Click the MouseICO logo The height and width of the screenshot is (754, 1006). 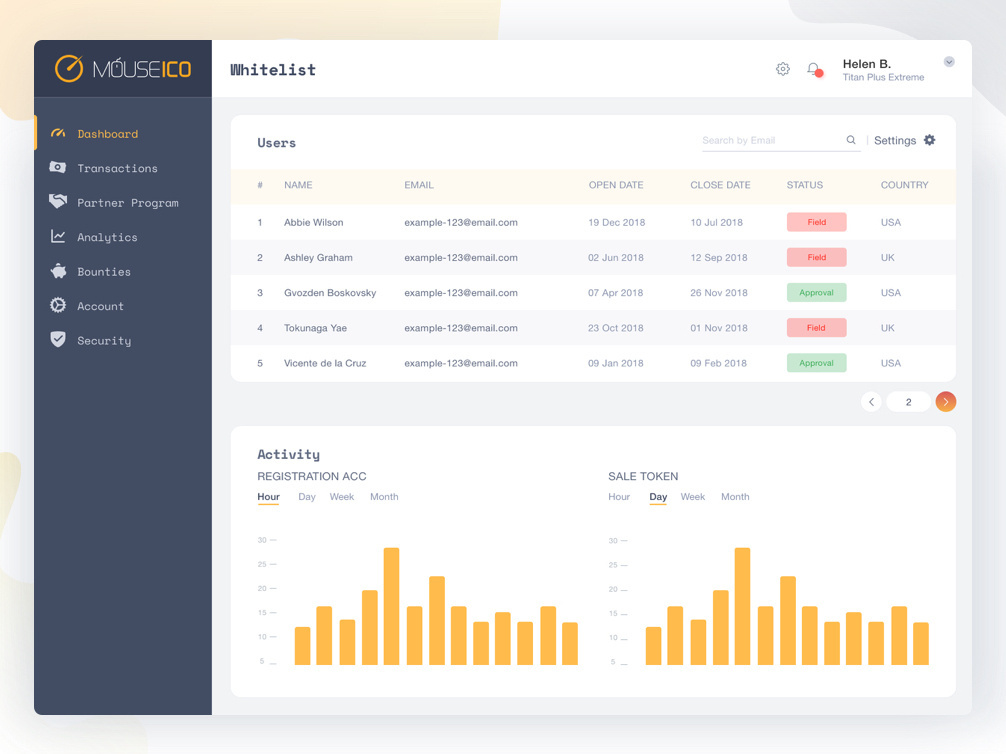pos(123,69)
